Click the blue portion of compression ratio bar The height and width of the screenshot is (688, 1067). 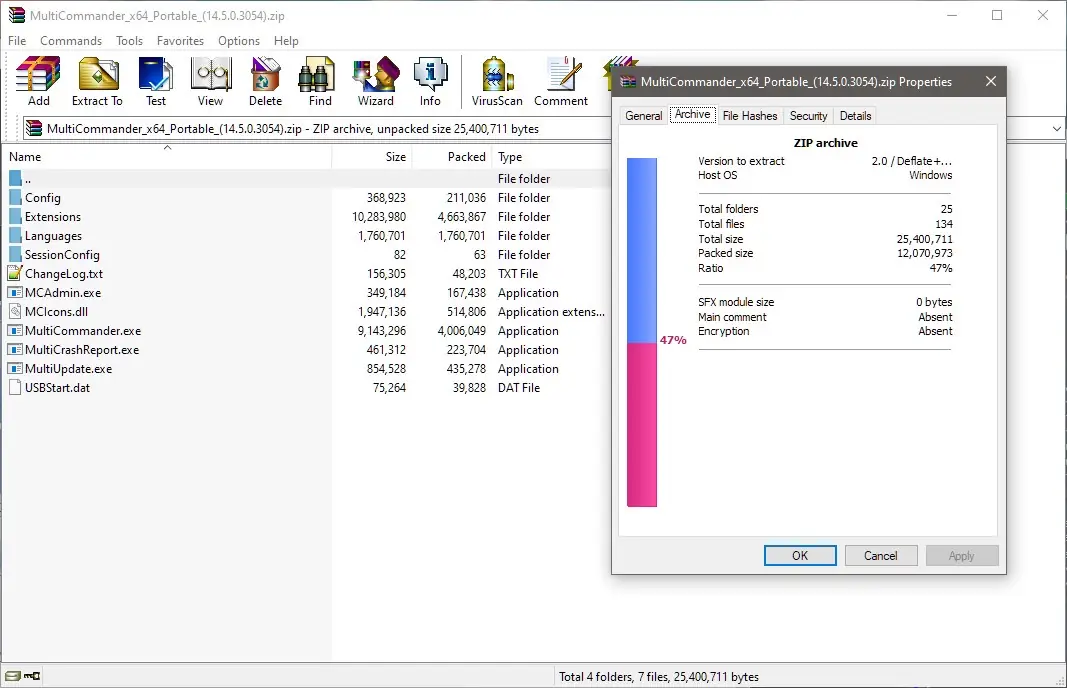pos(642,250)
